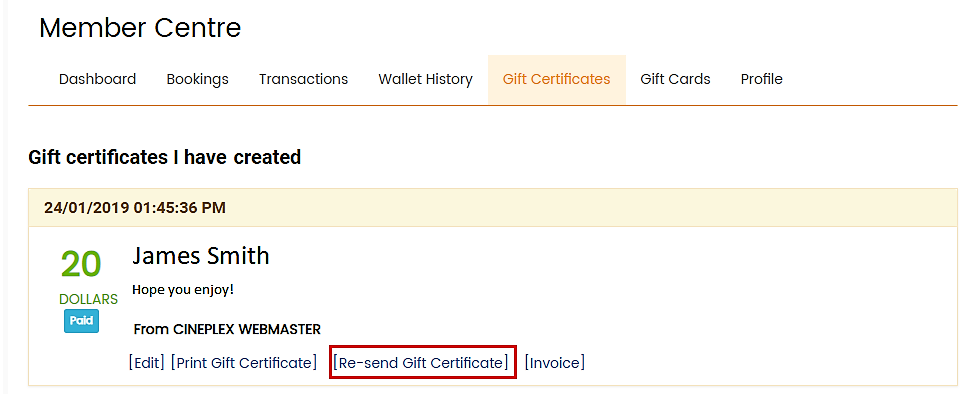Navigate to the Profile tab
The height and width of the screenshot is (394, 963).
762,79
